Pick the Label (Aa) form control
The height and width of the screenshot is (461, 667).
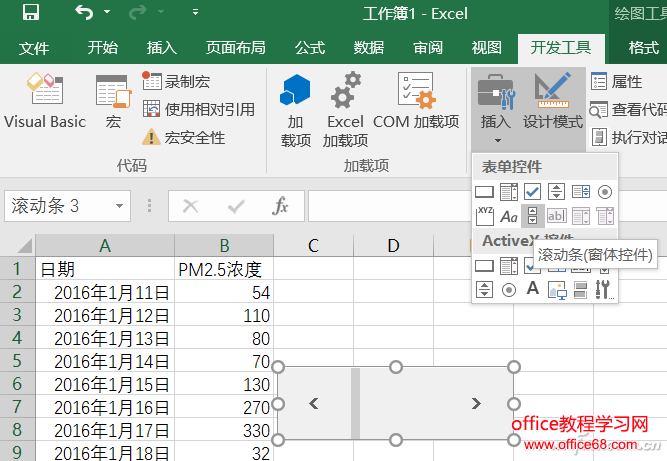[x=509, y=216]
